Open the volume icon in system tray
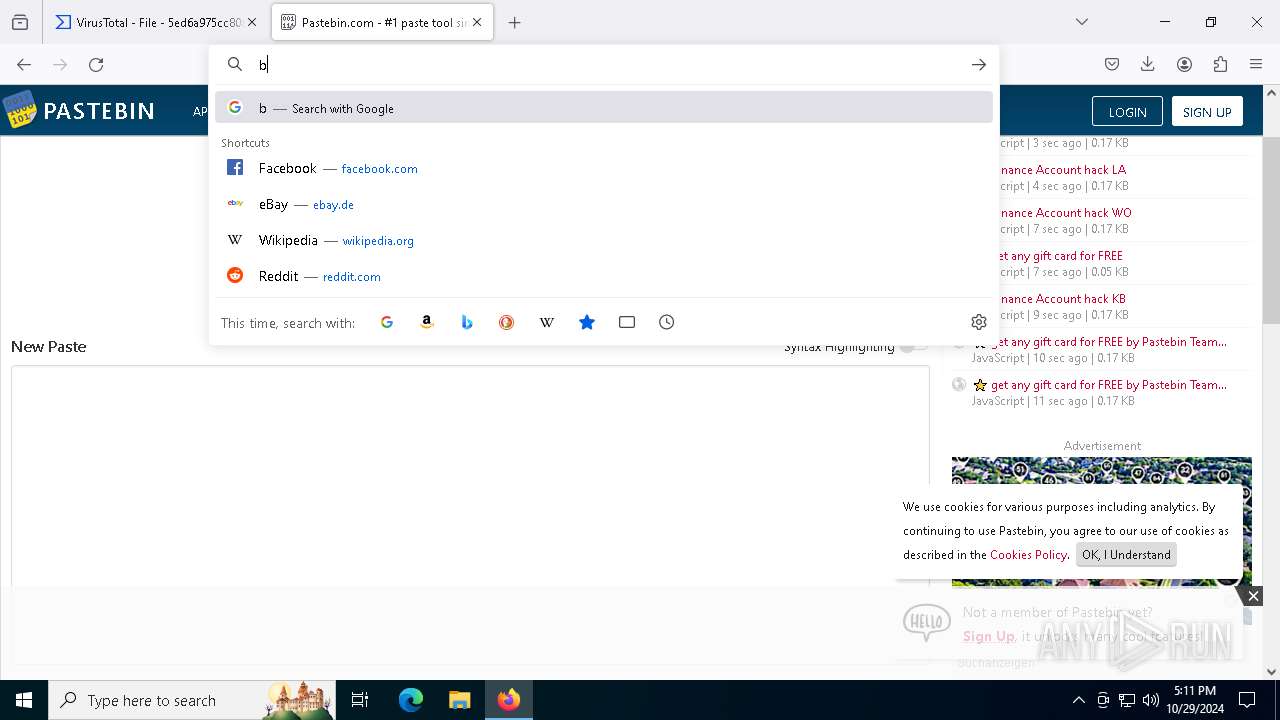 (x=1151, y=700)
